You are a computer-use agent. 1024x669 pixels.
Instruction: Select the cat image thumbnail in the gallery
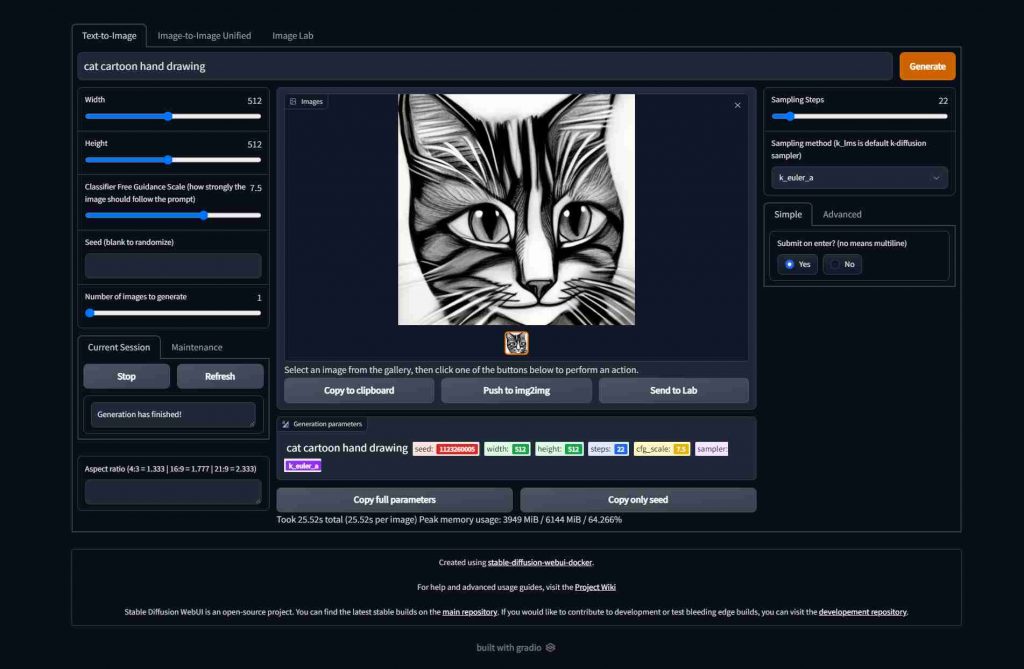pyautogui.click(x=516, y=343)
